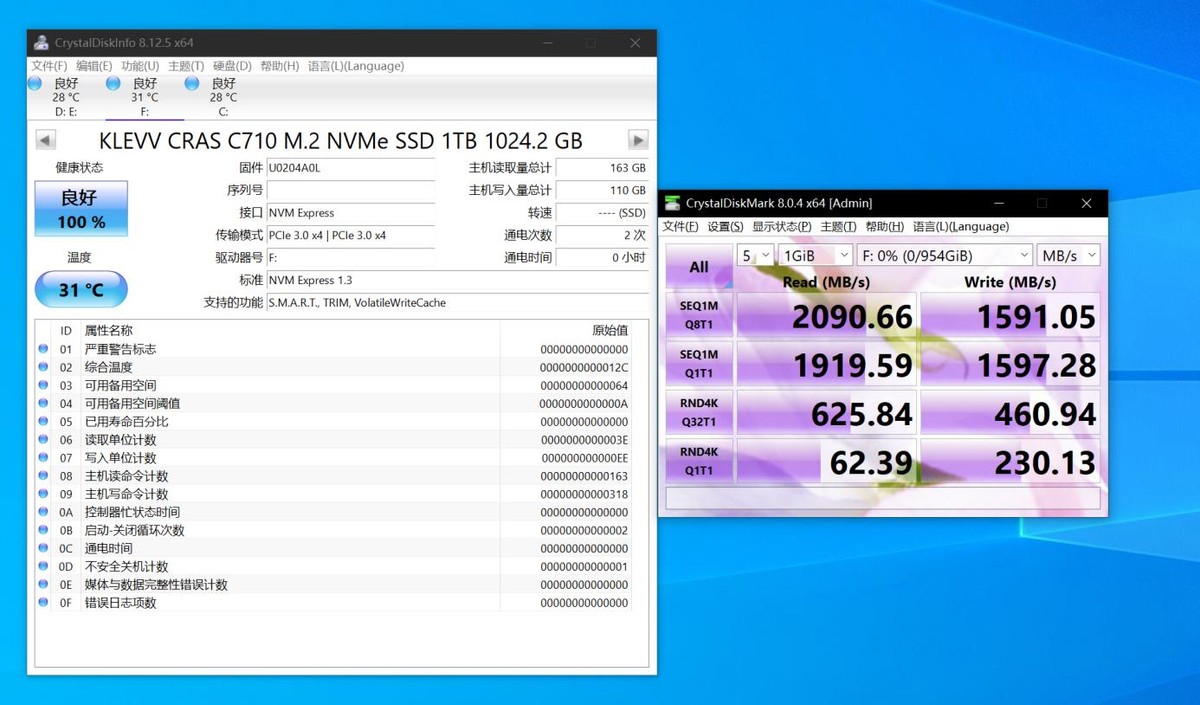Image resolution: width=1200 pixels, height=705 pixels.
Task: Click the CrystalDiskInfo title bar app icon
Action: coord(40,42)
